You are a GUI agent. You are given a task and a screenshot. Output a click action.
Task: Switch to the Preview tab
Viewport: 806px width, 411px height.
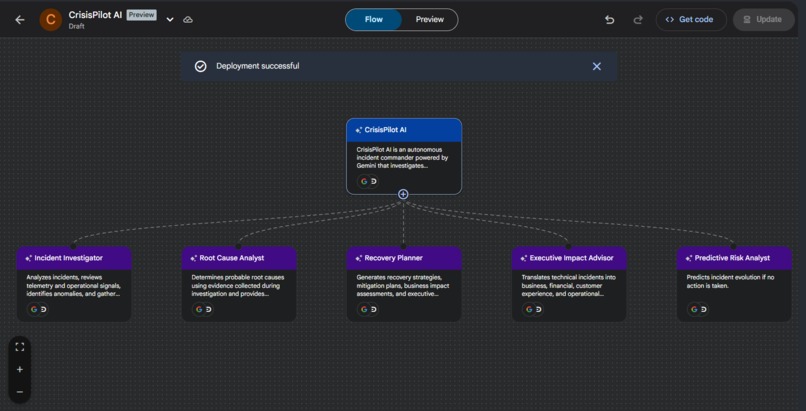point(430,20)
